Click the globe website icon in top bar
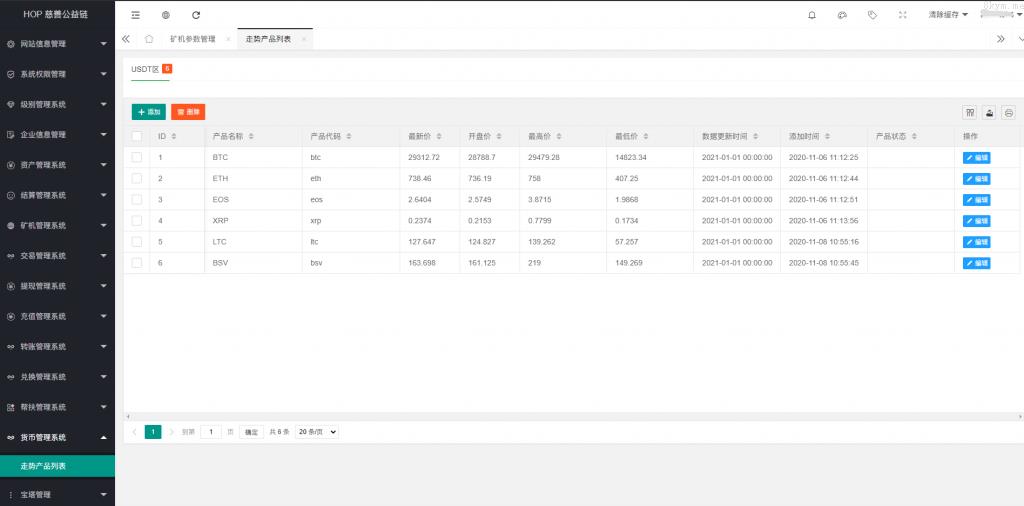The height and width of the screenshot is (506, 1024). coord(165,15)
